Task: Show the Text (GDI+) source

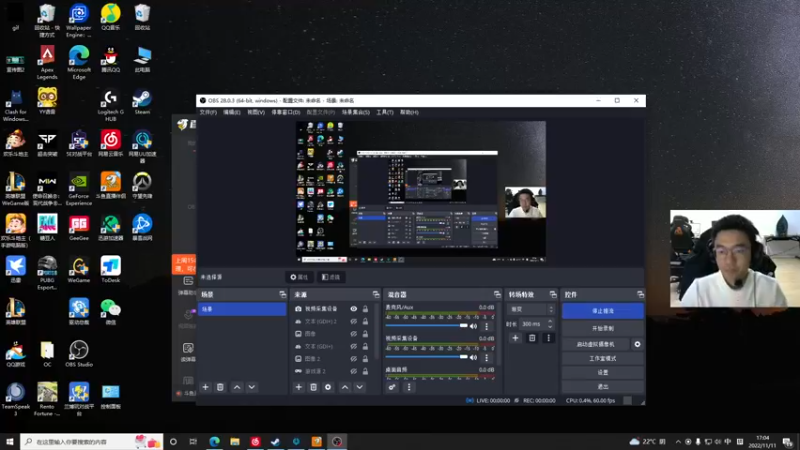Action: click(x=354, y=346)
